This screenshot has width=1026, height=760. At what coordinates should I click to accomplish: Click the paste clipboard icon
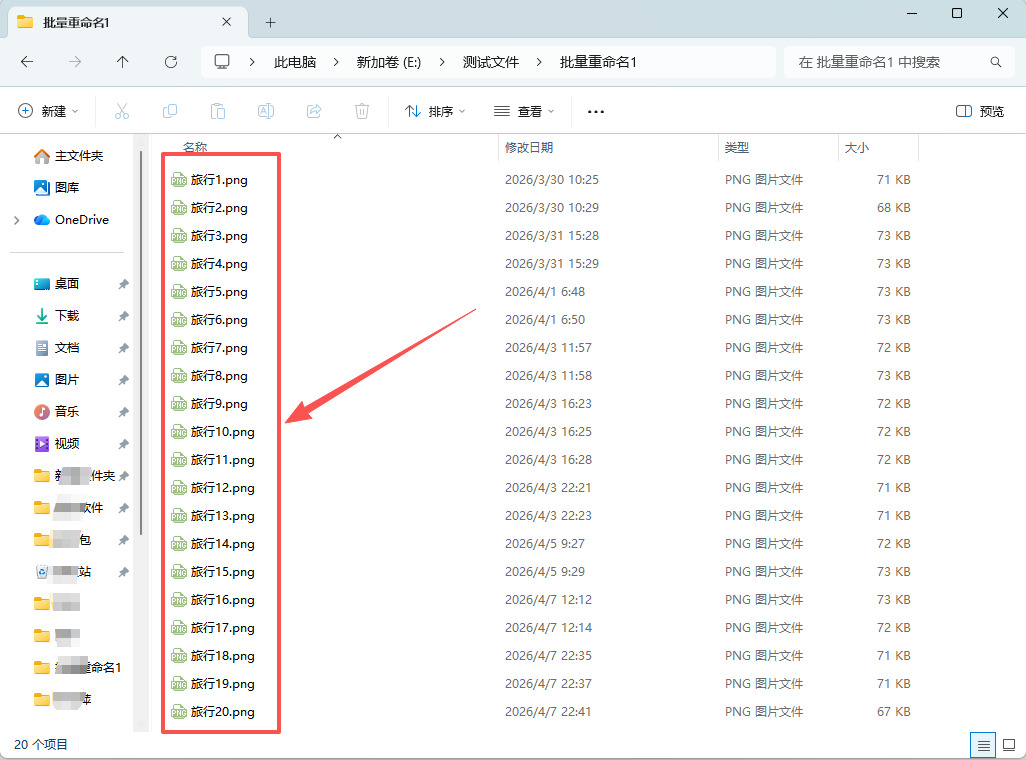218,111
